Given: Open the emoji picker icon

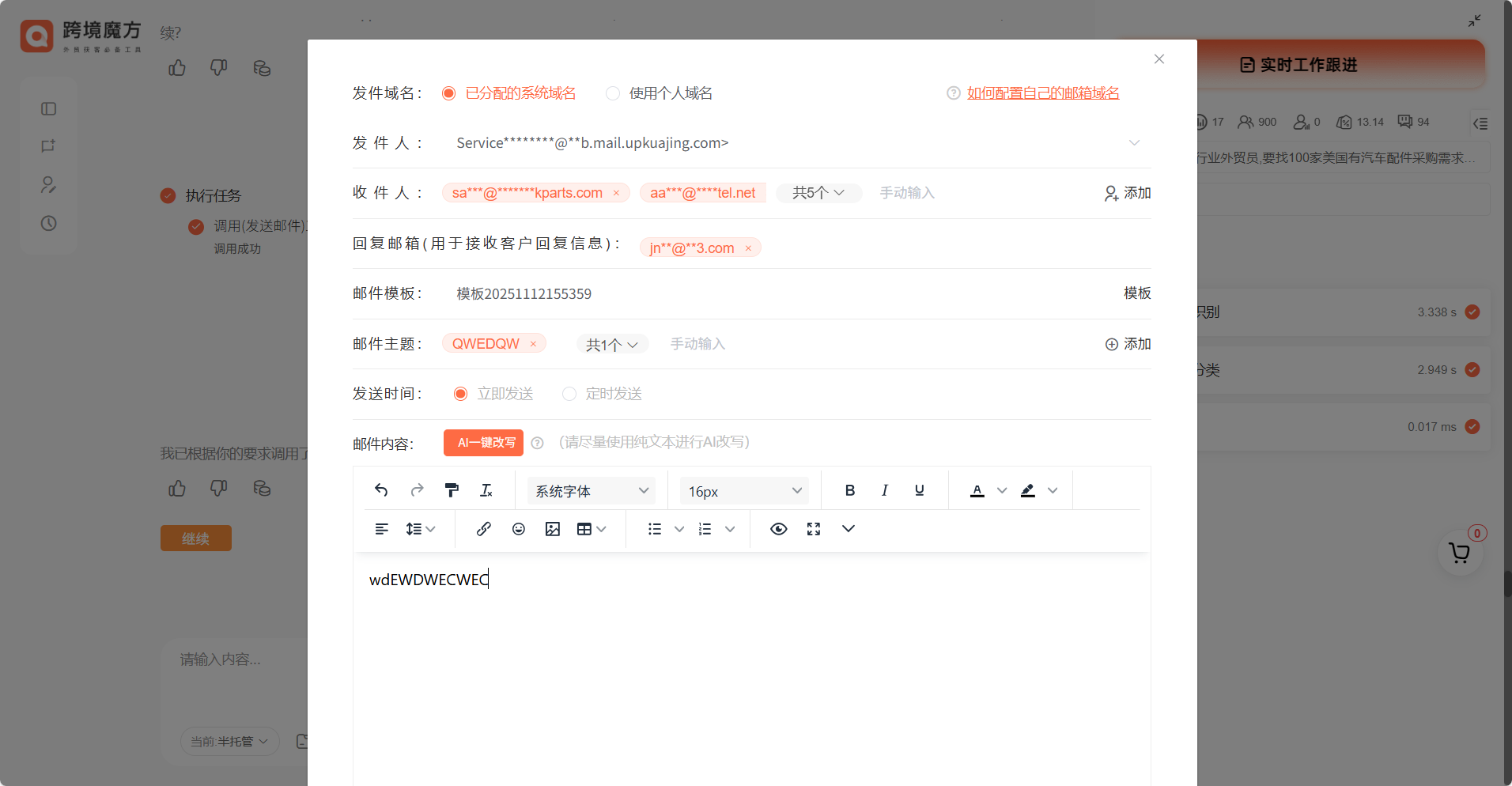Looking at the screenshot, I should (519, 529).
